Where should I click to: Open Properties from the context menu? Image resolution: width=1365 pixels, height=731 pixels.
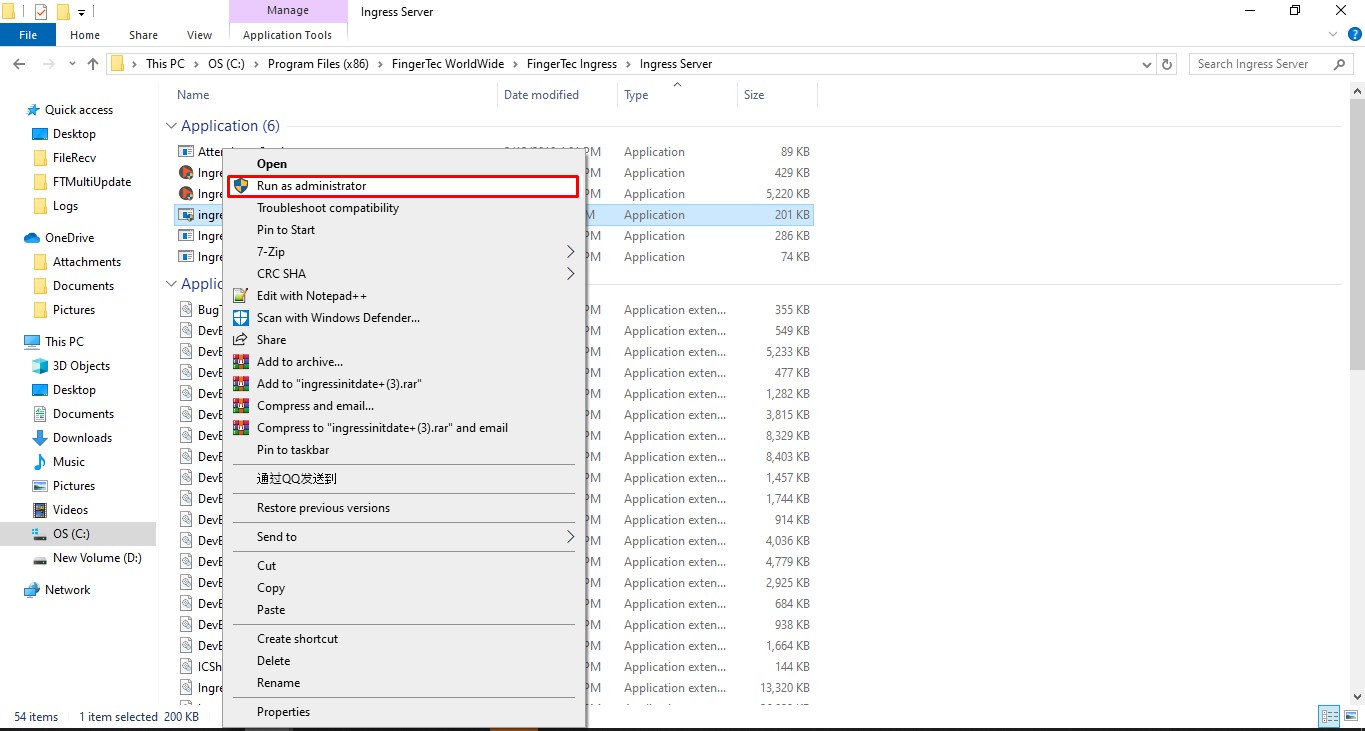pyautogui.click(x=283, y=712)
